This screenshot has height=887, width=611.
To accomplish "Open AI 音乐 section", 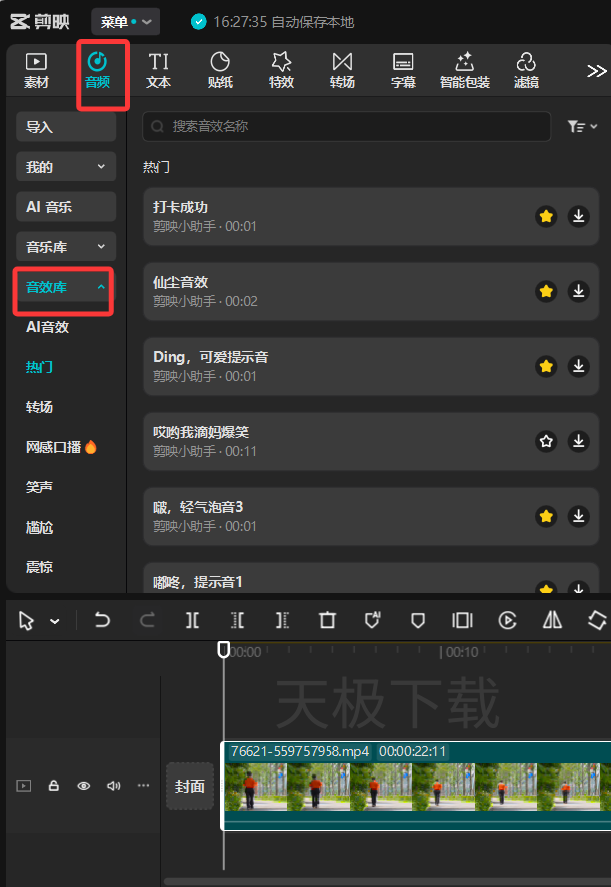I will pyautogui.click(x=66, y=207).
